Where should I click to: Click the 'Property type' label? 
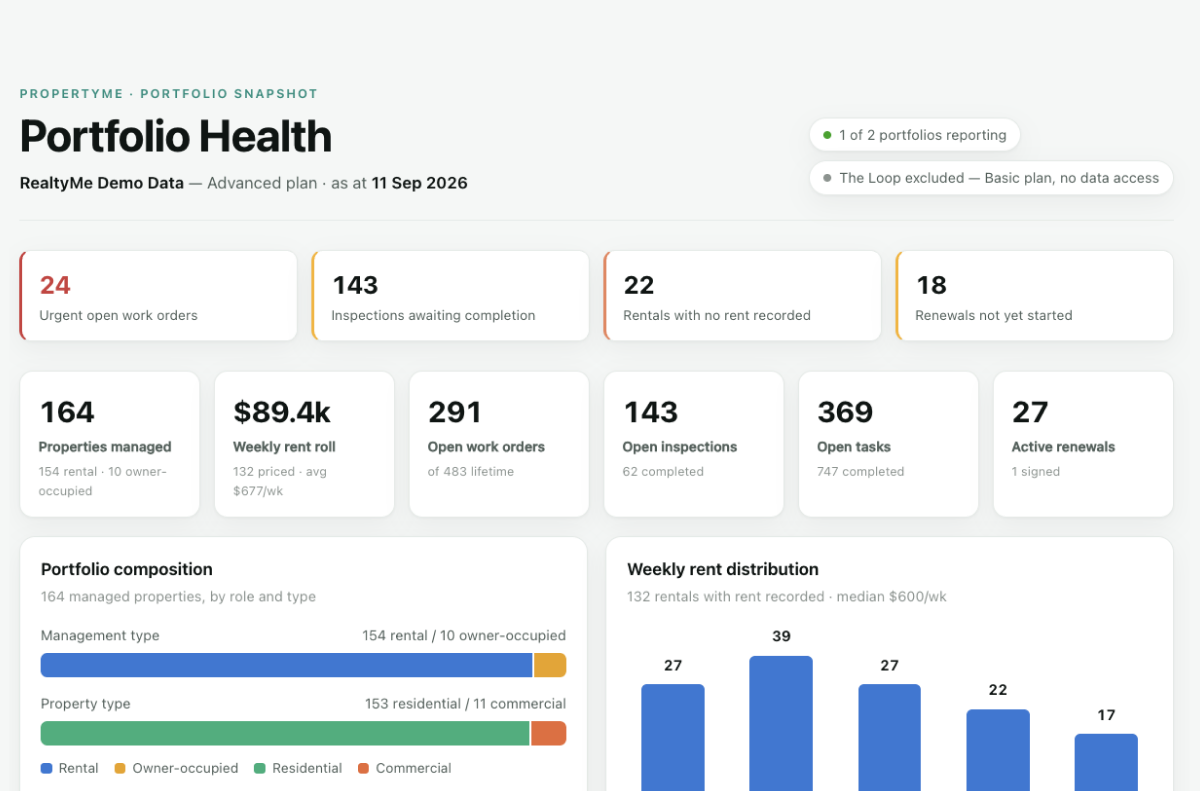click(86, 704)
